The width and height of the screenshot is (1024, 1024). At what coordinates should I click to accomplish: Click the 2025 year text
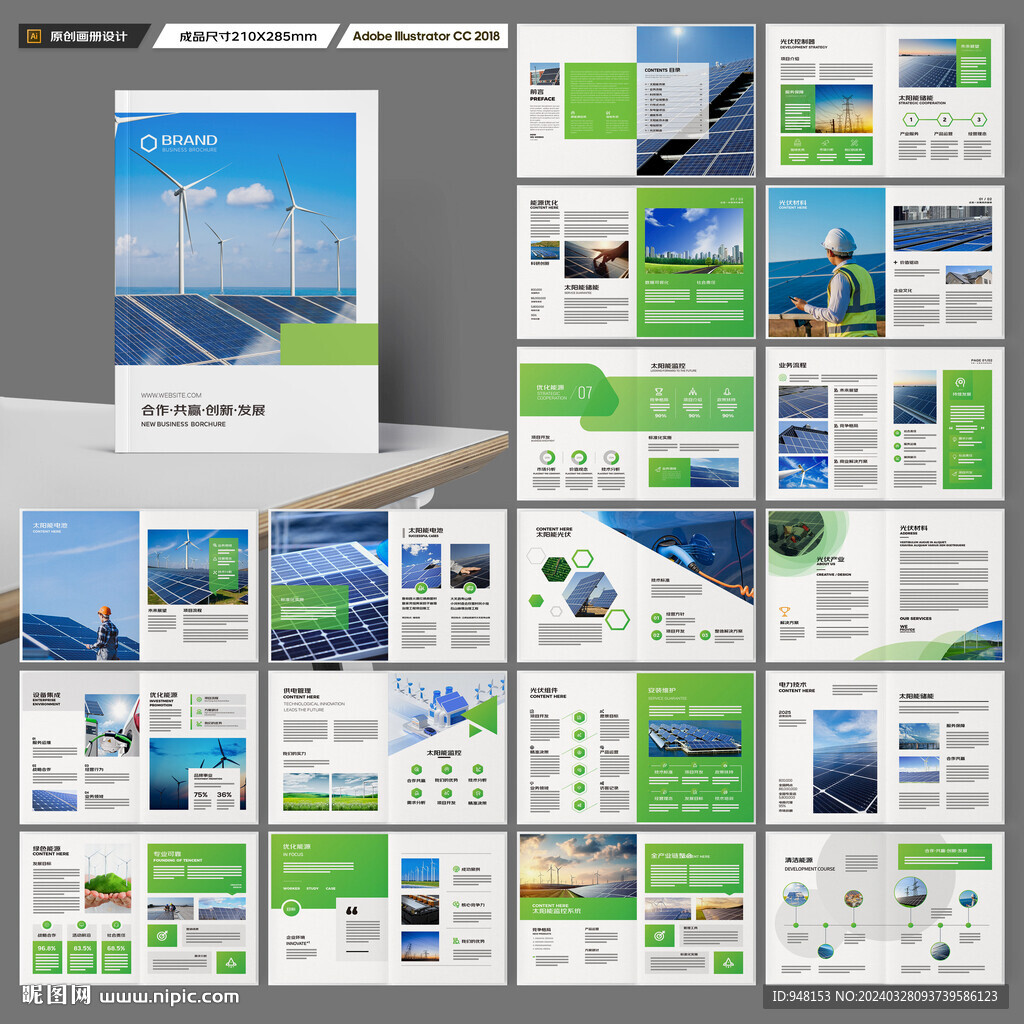click(784, 712)
